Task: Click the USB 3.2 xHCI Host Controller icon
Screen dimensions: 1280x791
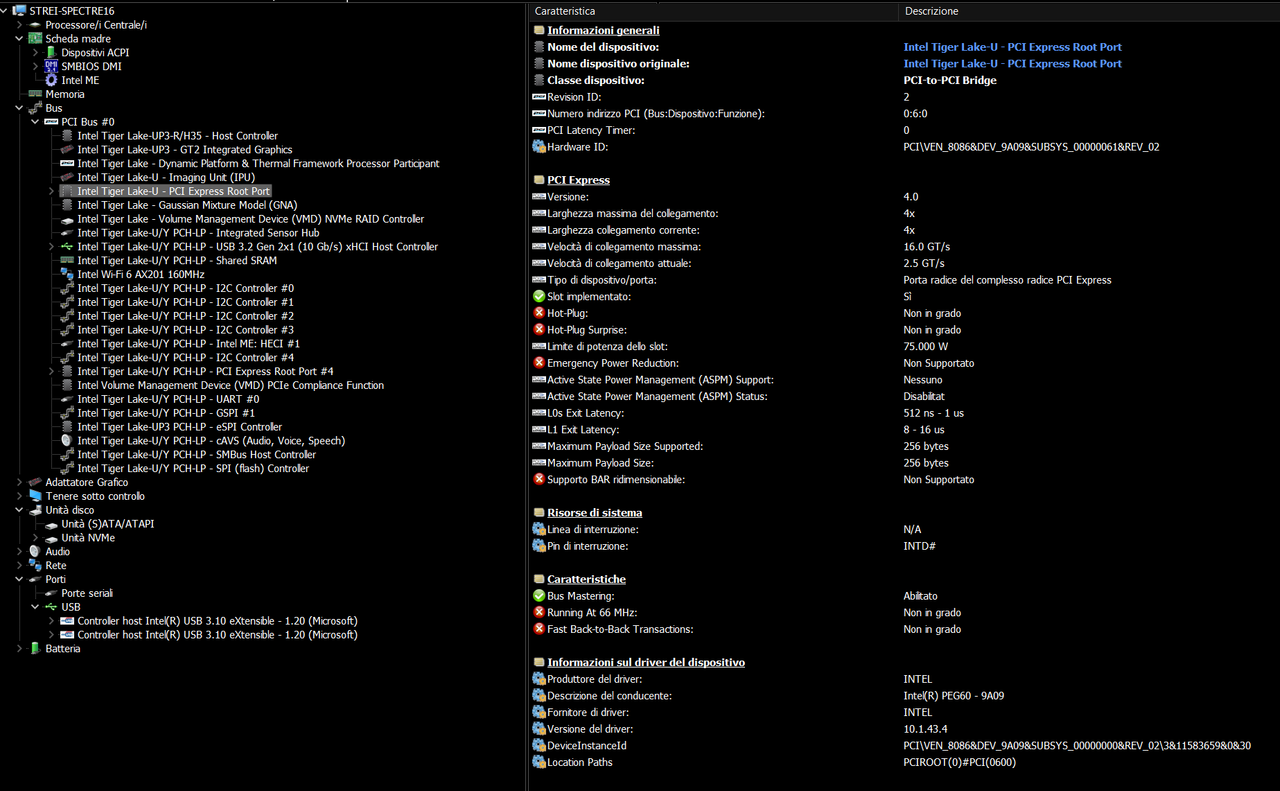Action: point(68,246)
